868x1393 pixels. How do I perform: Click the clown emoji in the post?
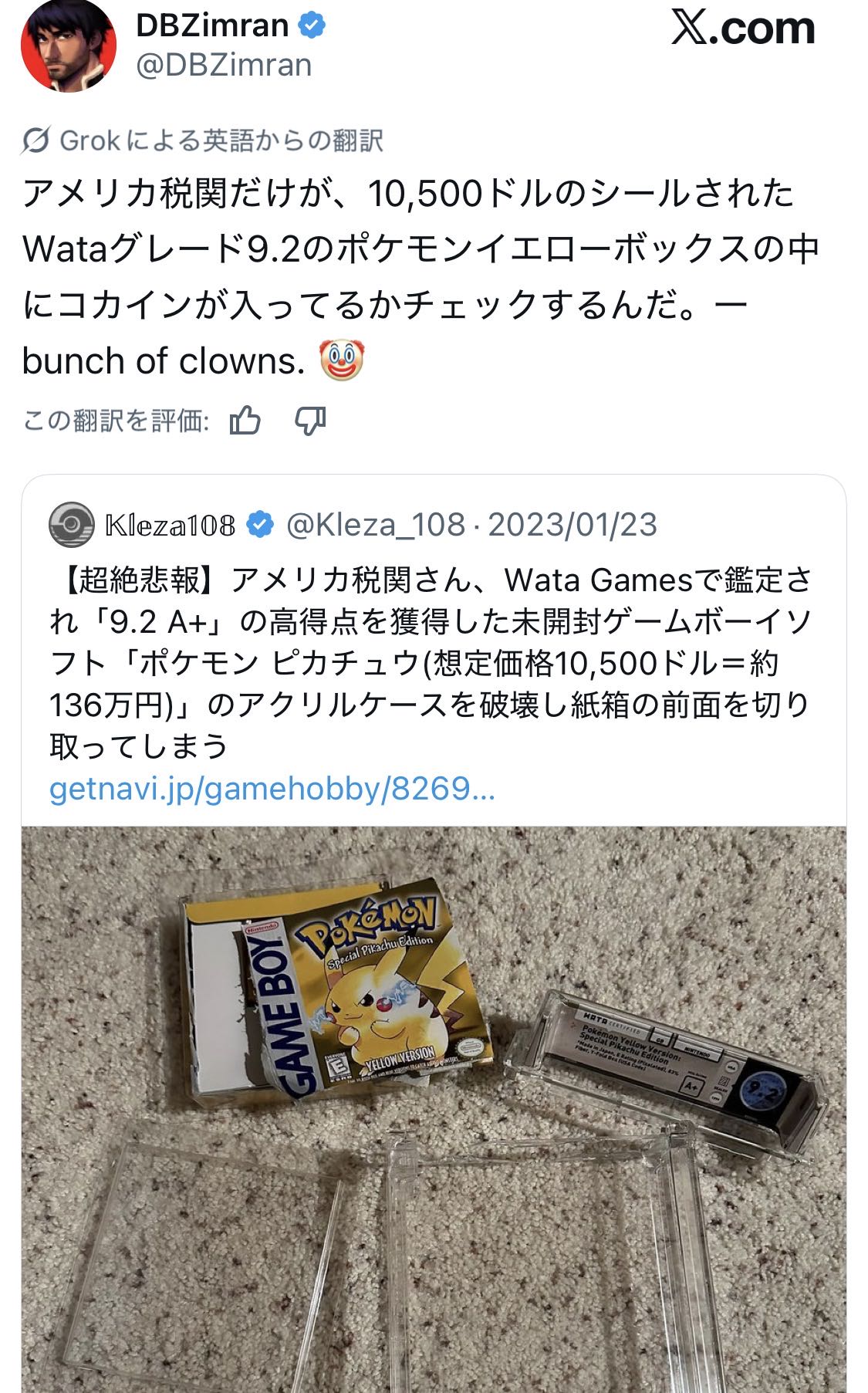tap(341, 360)
